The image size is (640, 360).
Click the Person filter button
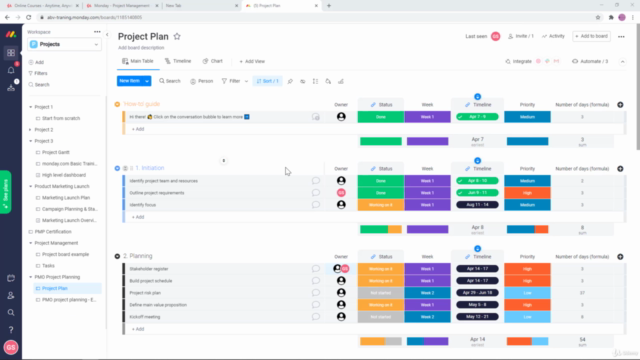coord(202,81)
